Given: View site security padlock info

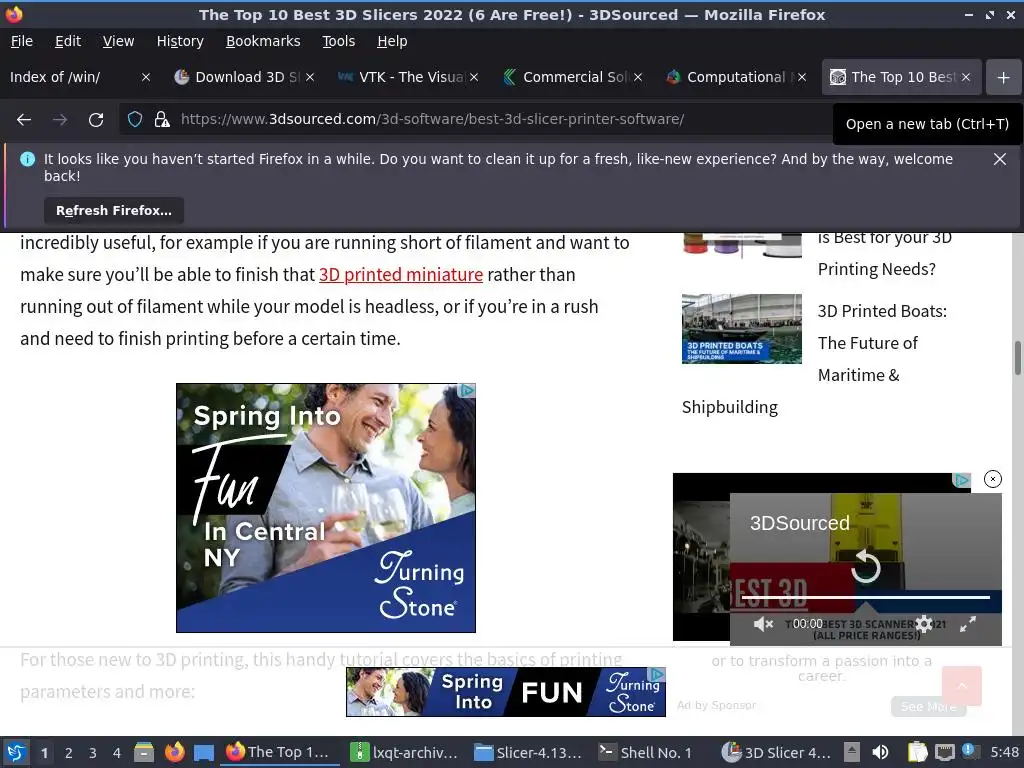Looking at the screenshot, I should point(161,120).
